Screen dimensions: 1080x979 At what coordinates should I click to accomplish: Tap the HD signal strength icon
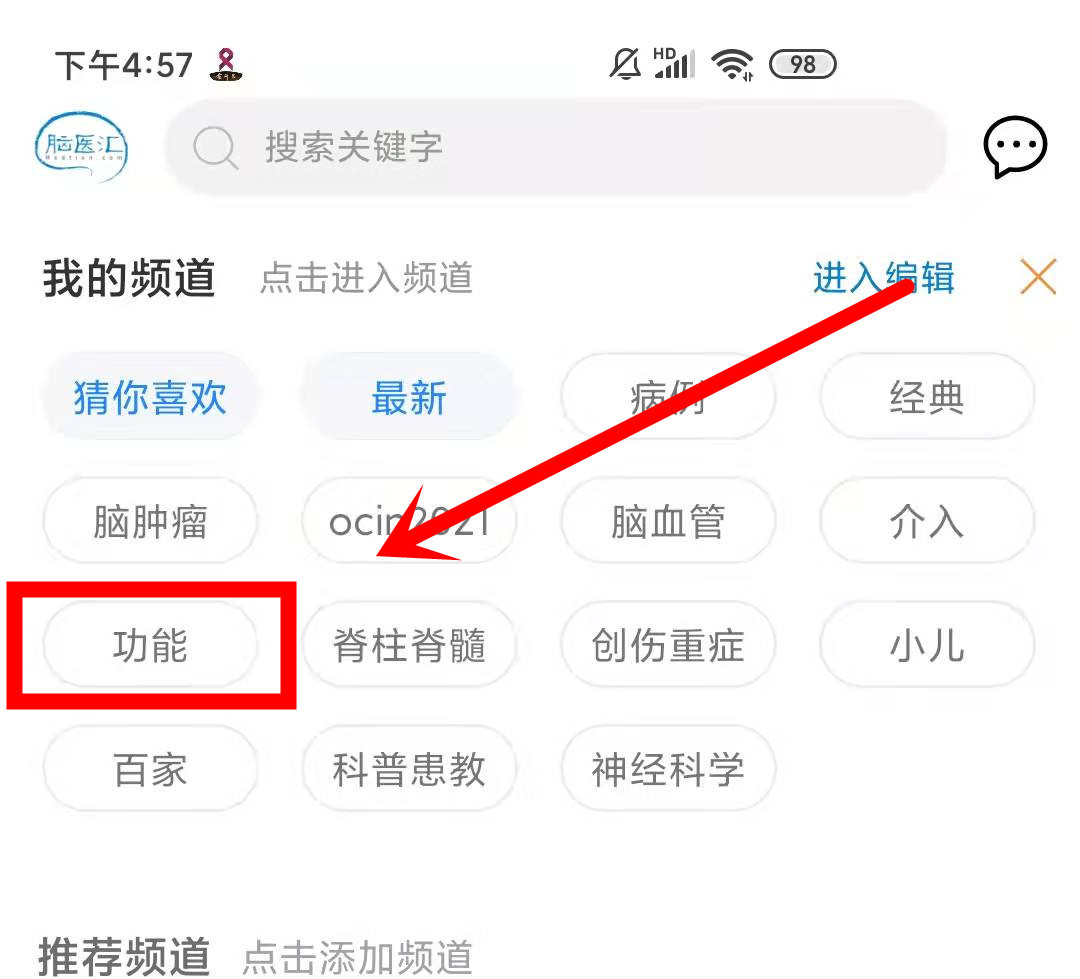coord(674,63)
